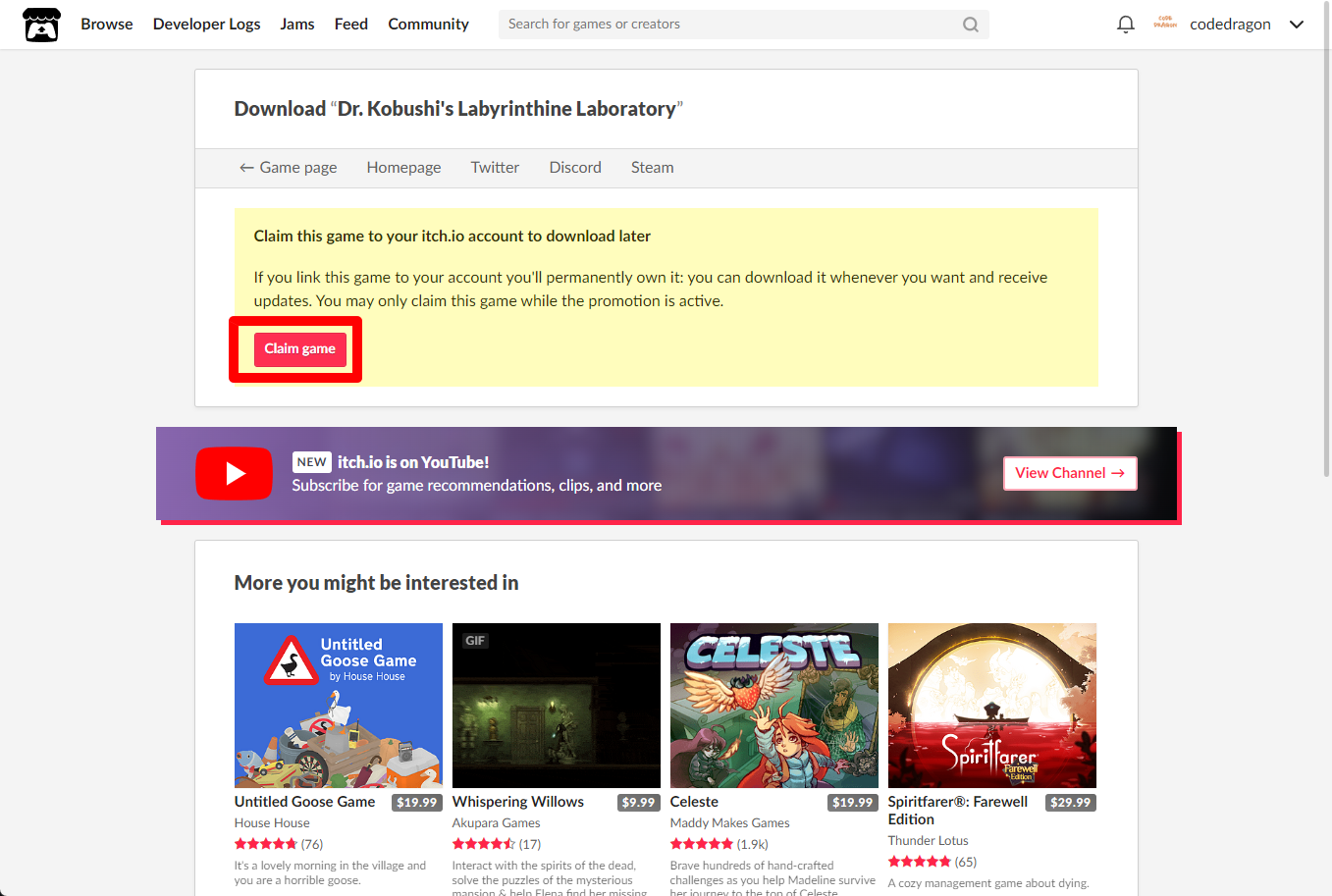Click the YouTube play logo
Screen dimensions: 1332x896
coord(234,474)
